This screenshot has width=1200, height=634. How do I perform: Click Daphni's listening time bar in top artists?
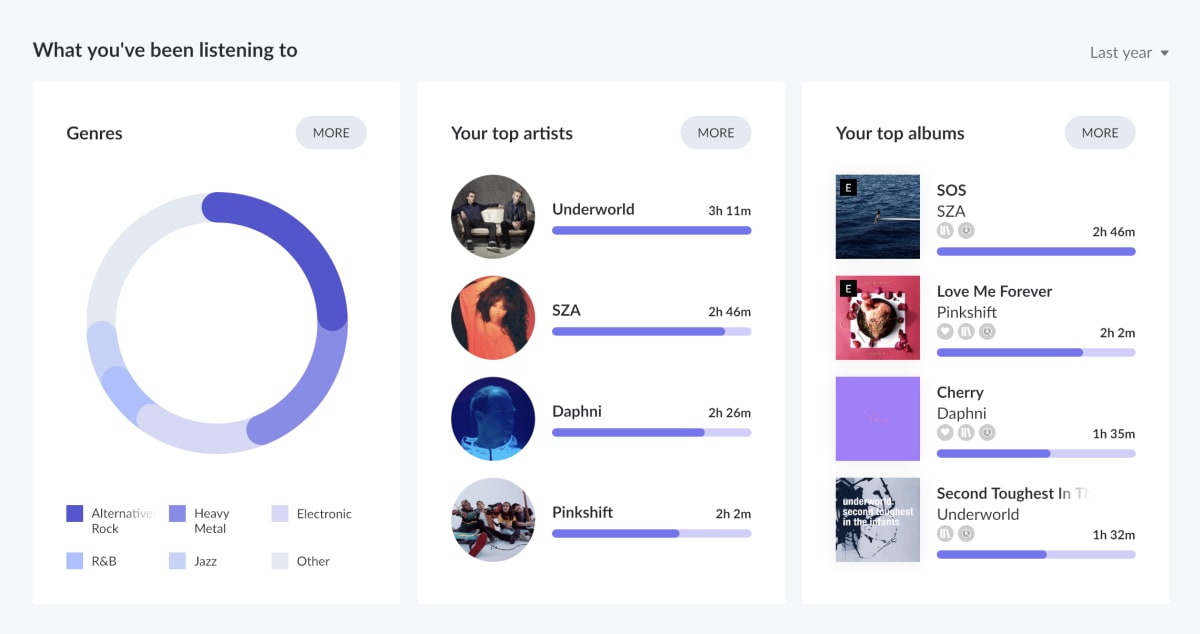pyautogui.click(x=651, y=432)
